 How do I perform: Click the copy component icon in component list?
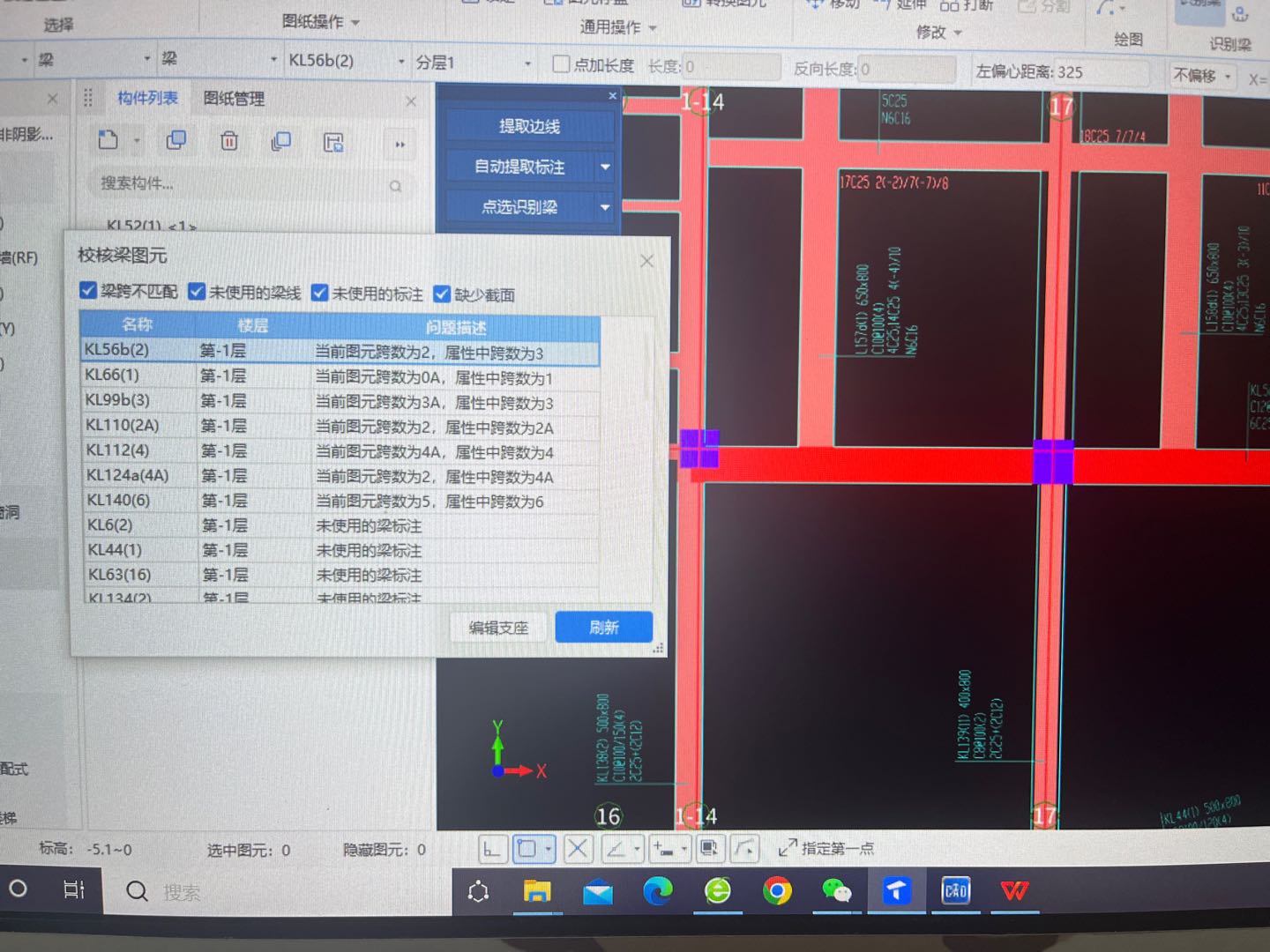[x=176, y=140]
